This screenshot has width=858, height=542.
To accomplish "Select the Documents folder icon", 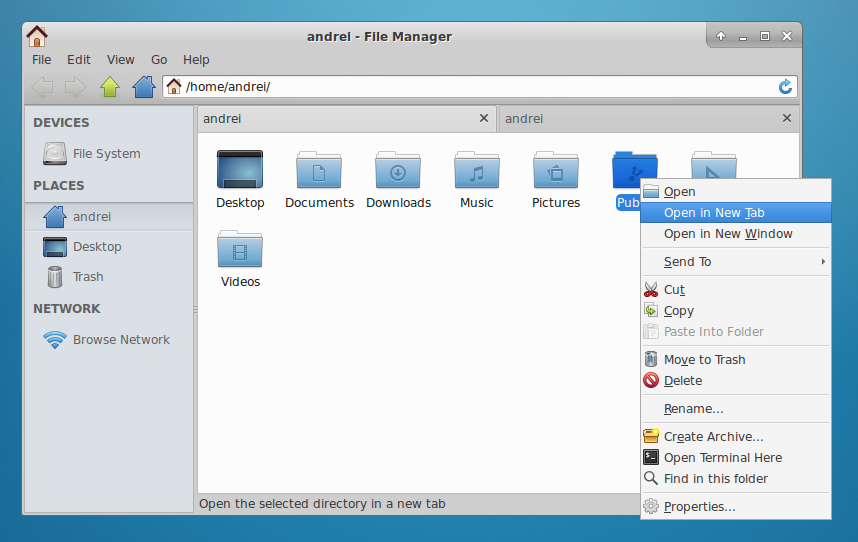I will tap(319, 170).
